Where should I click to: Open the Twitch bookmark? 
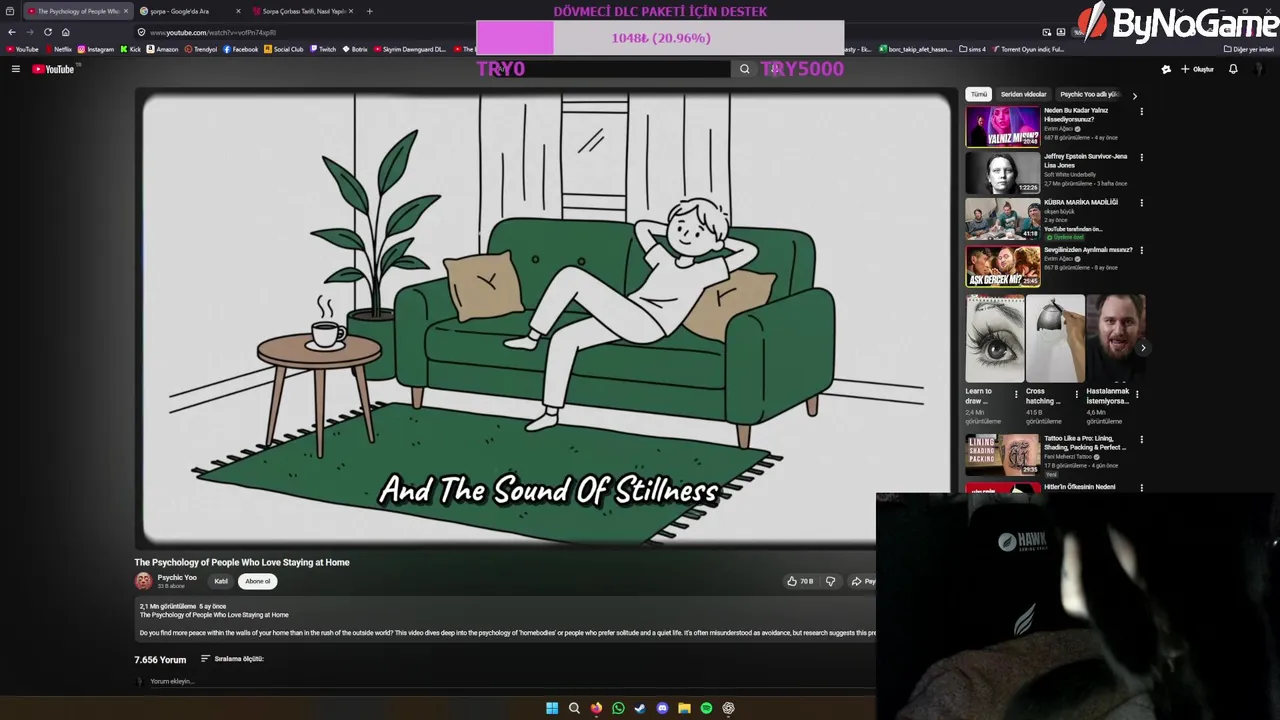tap(323, 49)
